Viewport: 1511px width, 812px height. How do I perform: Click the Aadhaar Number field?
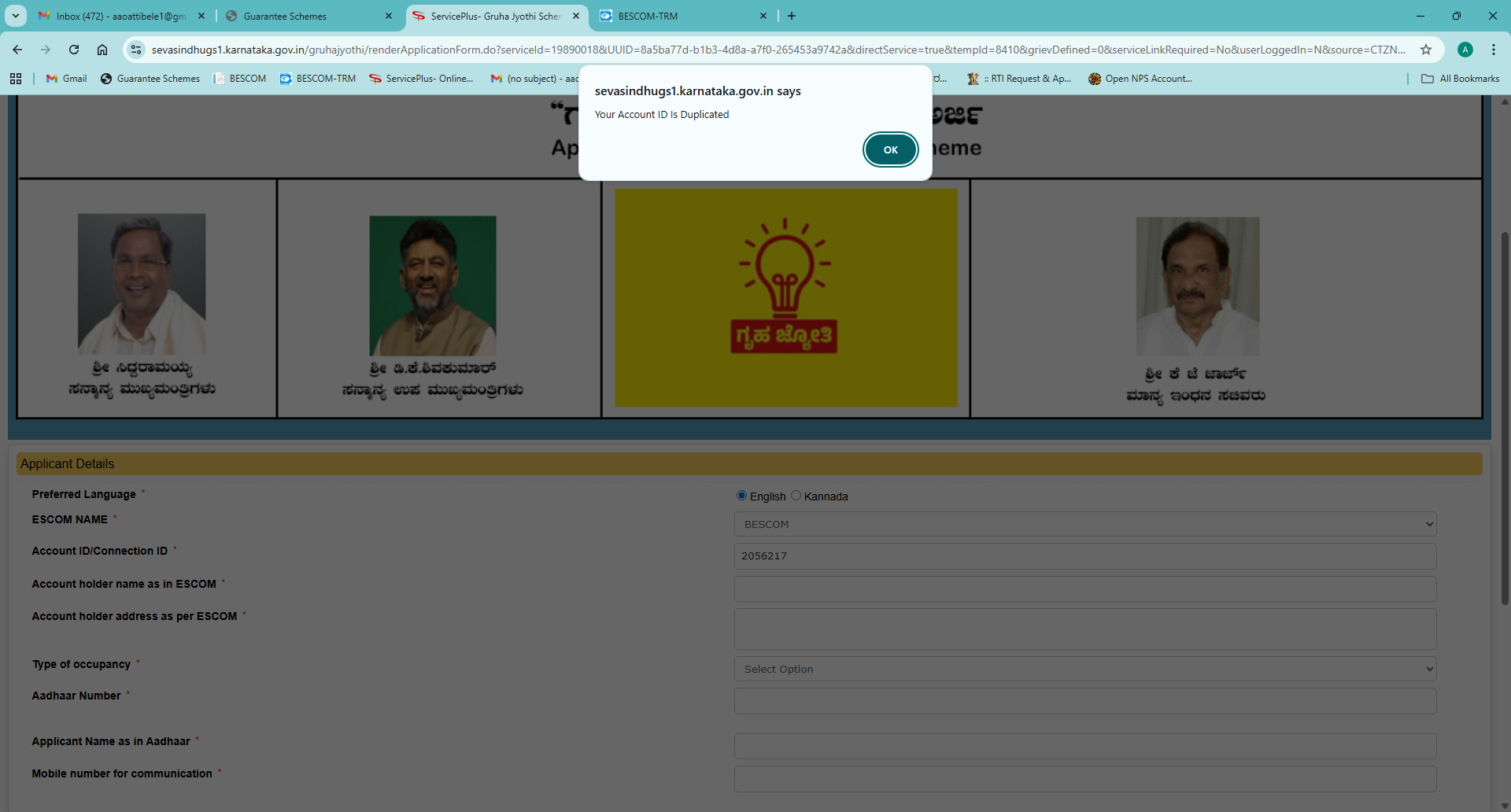tap(1085, 701)
